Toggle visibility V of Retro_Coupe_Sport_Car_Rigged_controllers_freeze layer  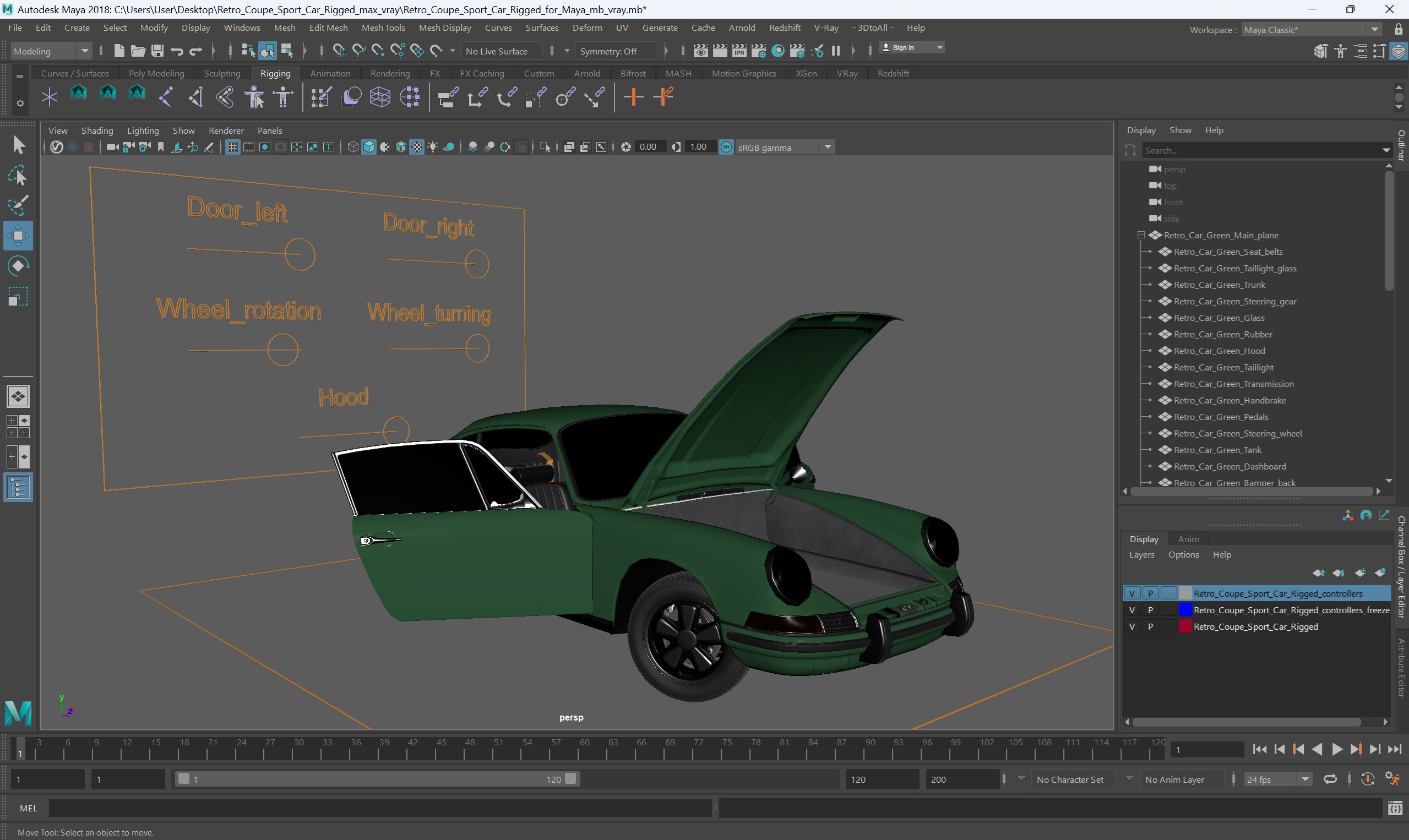pos(1131,609)
